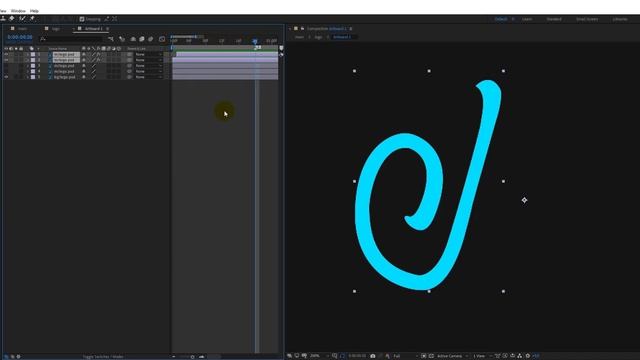The height and width of the screenshot is (360, 640).
Task: Click the Toggle Switches / Modes button
Action: click(x=103, y=357)
